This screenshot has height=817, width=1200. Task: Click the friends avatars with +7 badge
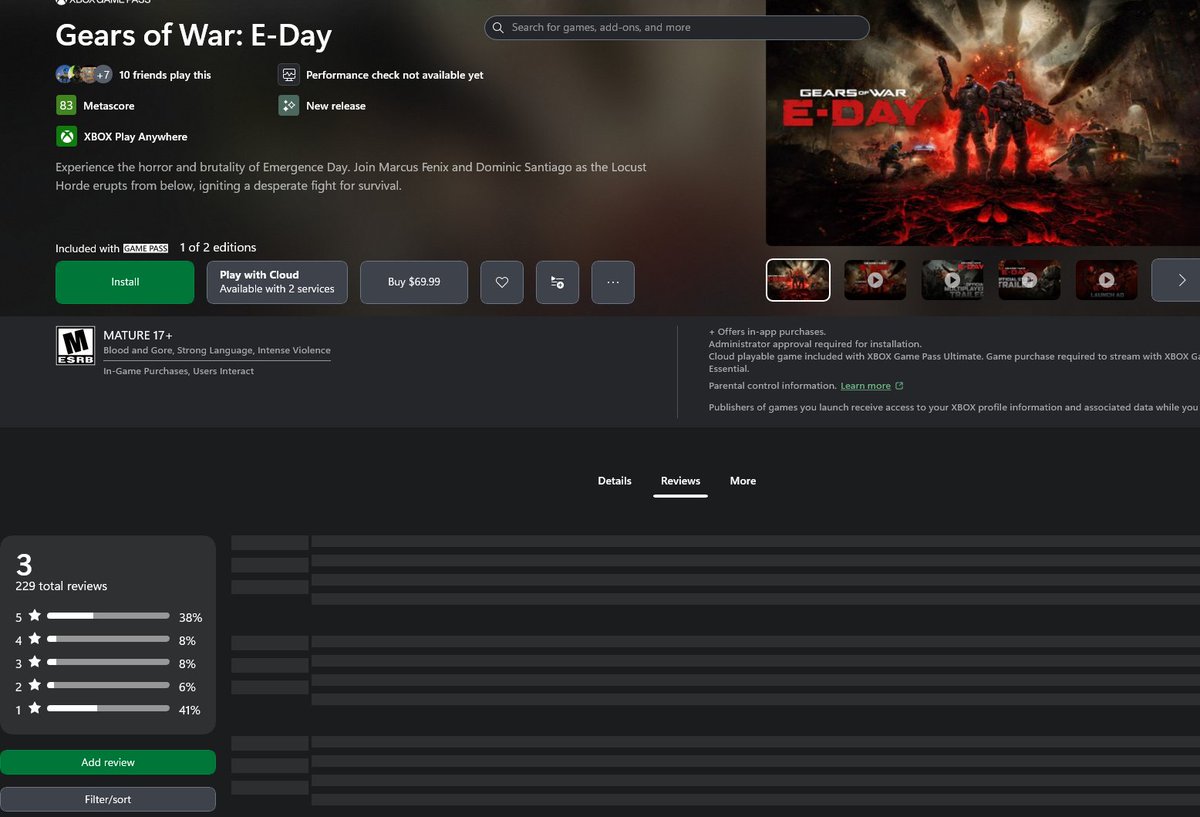point(84,75)
